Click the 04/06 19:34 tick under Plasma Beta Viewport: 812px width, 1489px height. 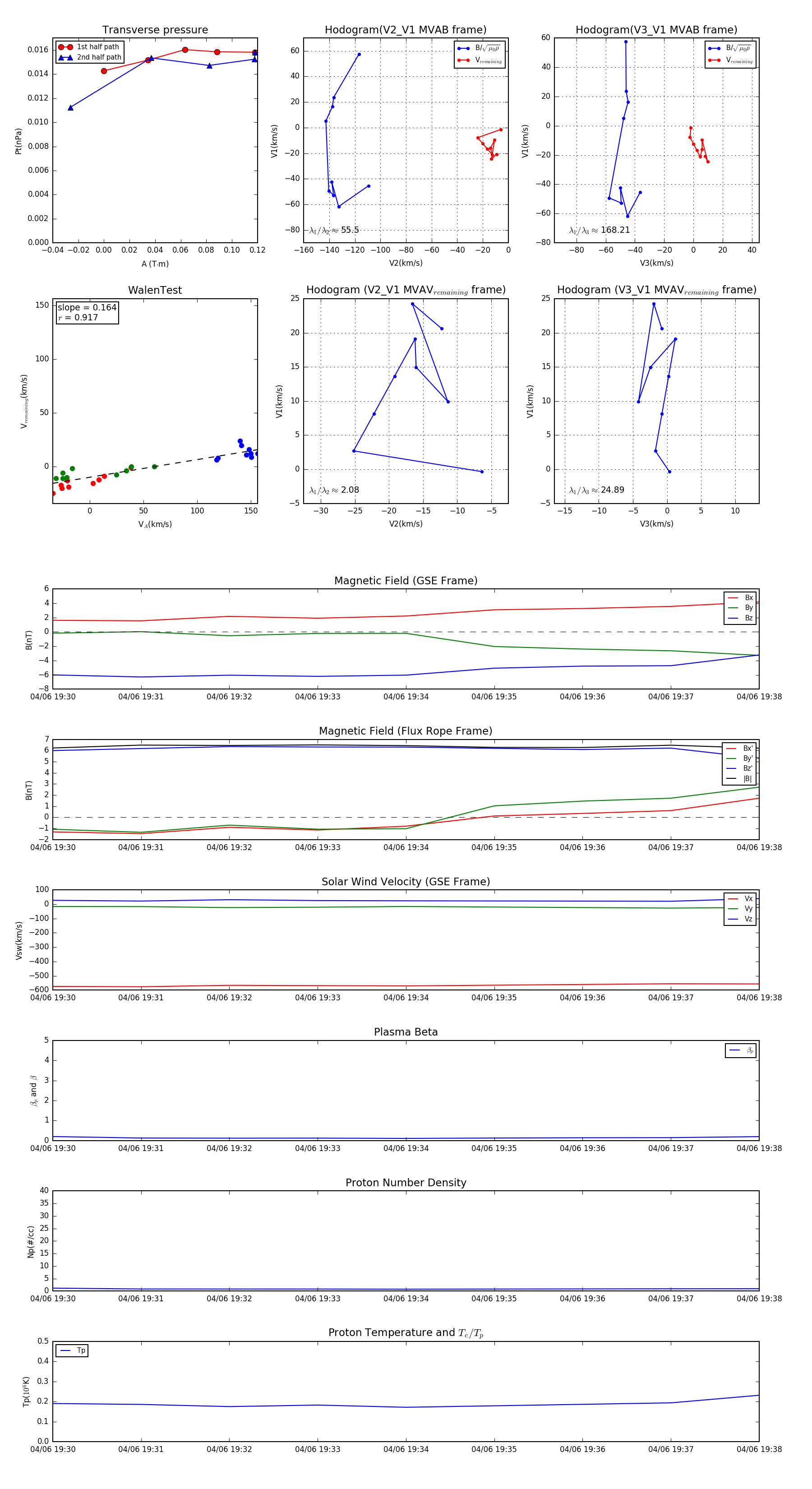click(406, 1148)
